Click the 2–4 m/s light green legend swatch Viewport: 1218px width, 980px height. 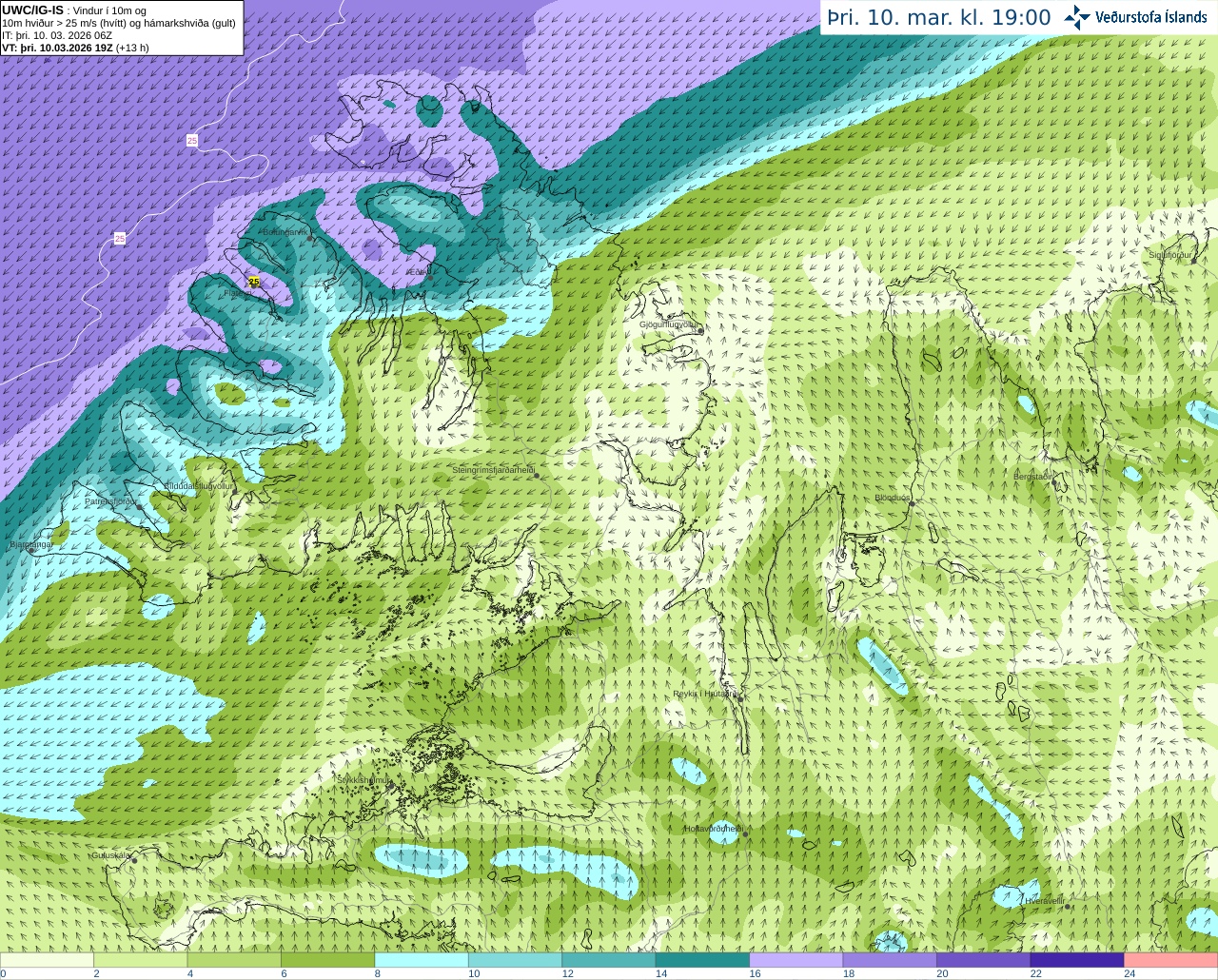click(x=140, y=960)
